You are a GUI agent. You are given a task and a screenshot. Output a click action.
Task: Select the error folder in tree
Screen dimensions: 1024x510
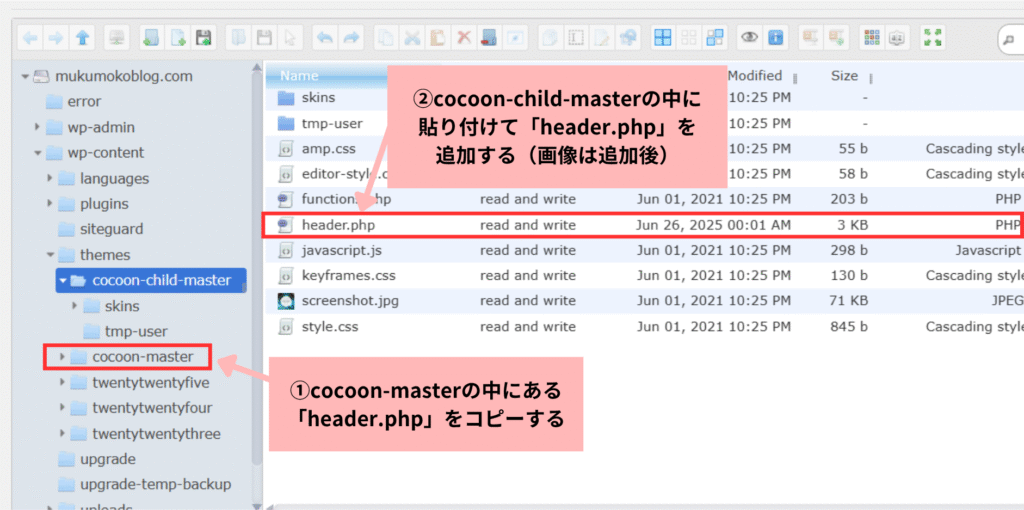click(73, 102)
